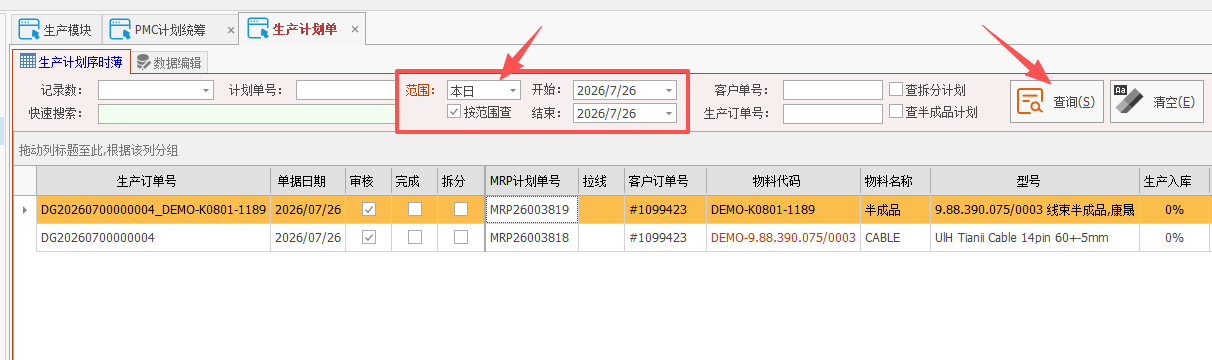1212x360 pixels.
Task: Toggle 完成 checkbox for row DG20260700000004_DEMO-K0801-1189
Action: pyautogui.click(x=414, y=210)
